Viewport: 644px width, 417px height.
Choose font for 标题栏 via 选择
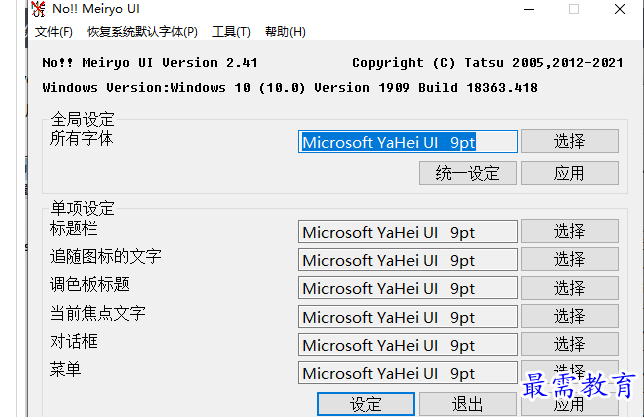pos(569,232)
